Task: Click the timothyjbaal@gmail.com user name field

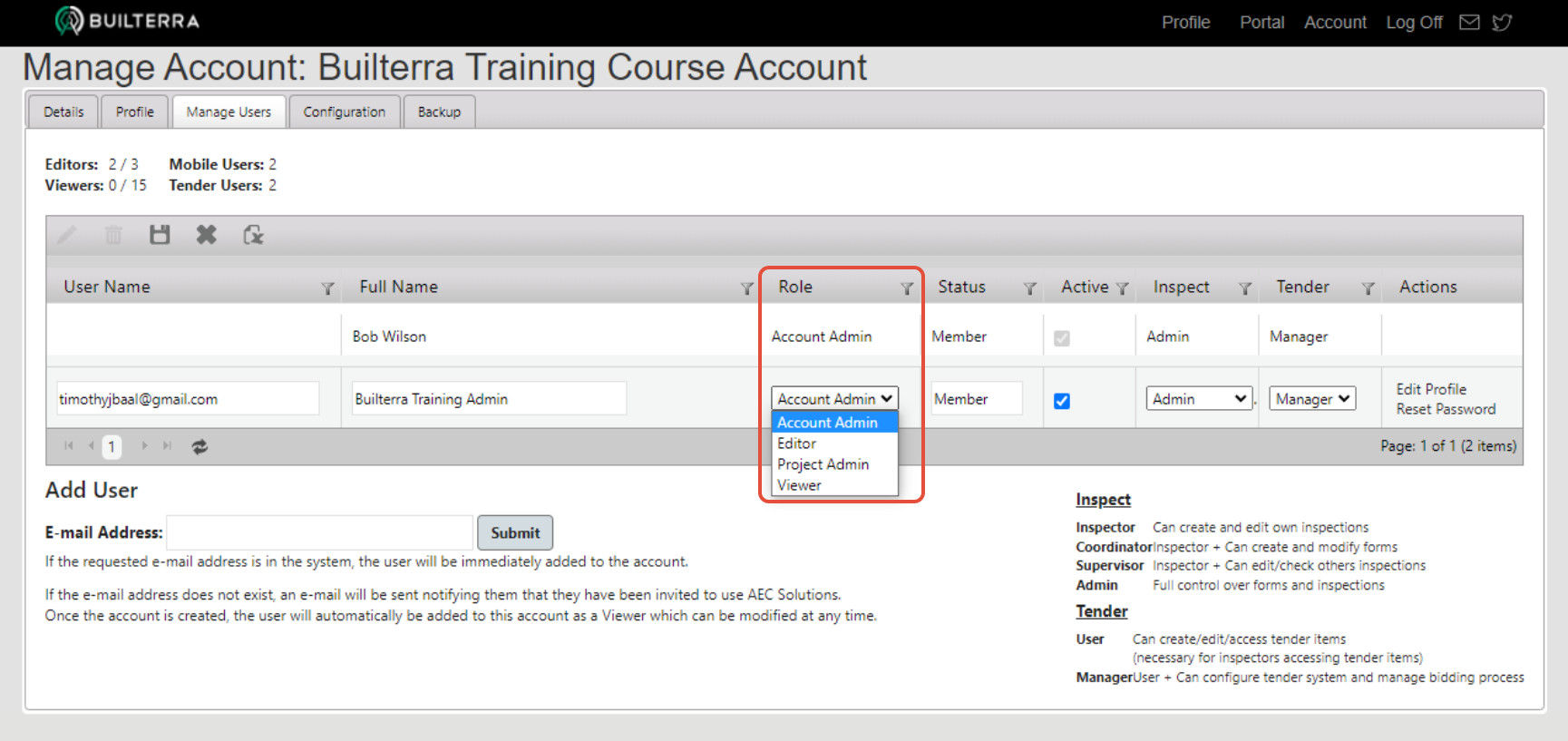Action: tap(188, 398)
